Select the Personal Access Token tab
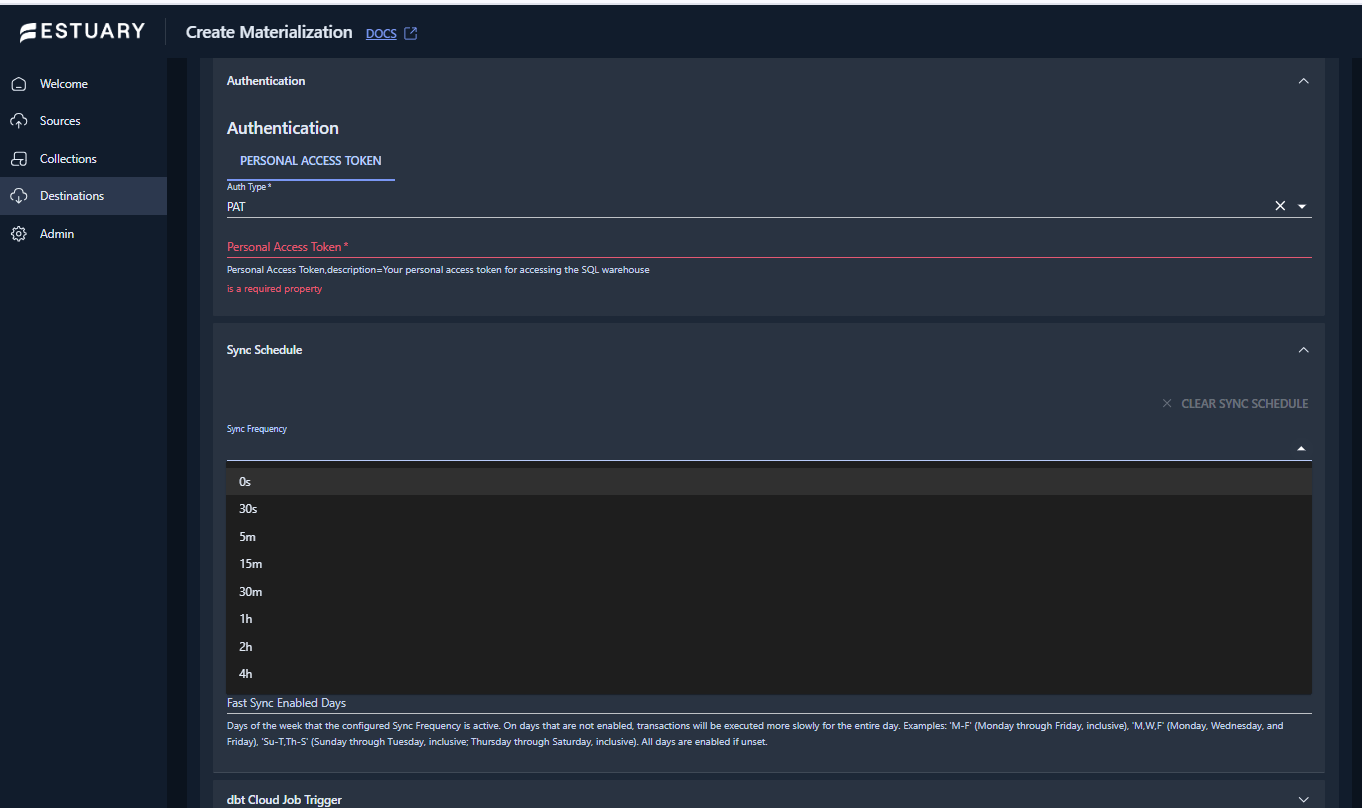 click(310, 161)
